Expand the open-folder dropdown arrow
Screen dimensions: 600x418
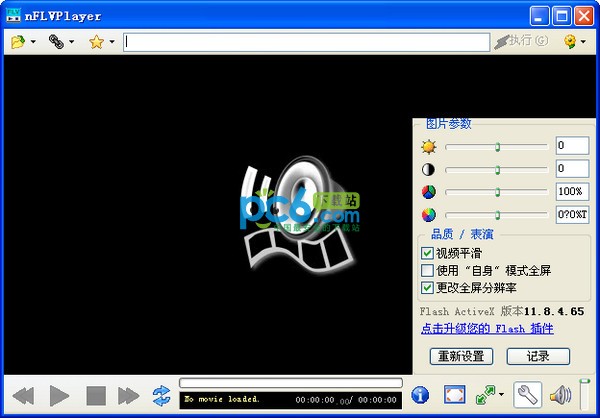[33, 42]
